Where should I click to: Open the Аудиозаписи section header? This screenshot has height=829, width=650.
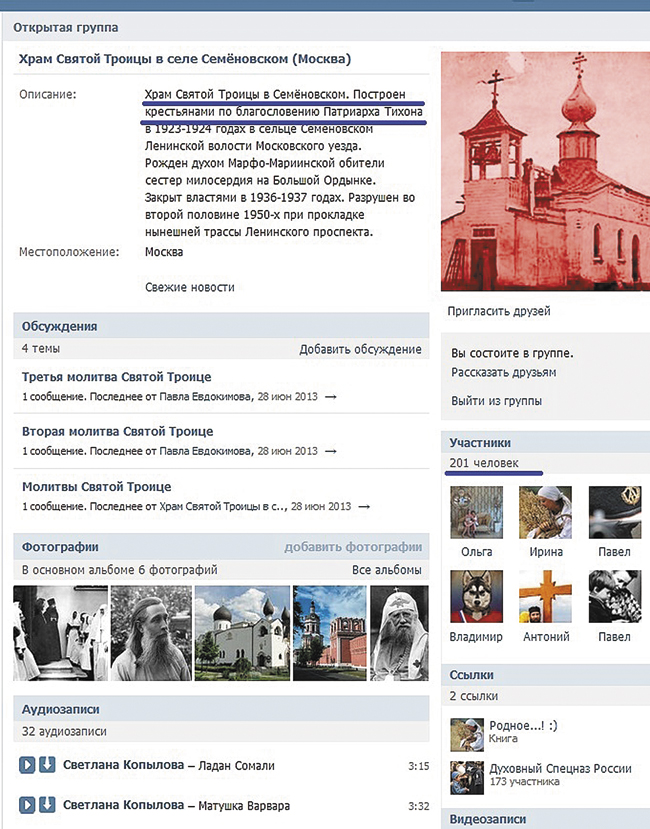(x=60, y=710)
